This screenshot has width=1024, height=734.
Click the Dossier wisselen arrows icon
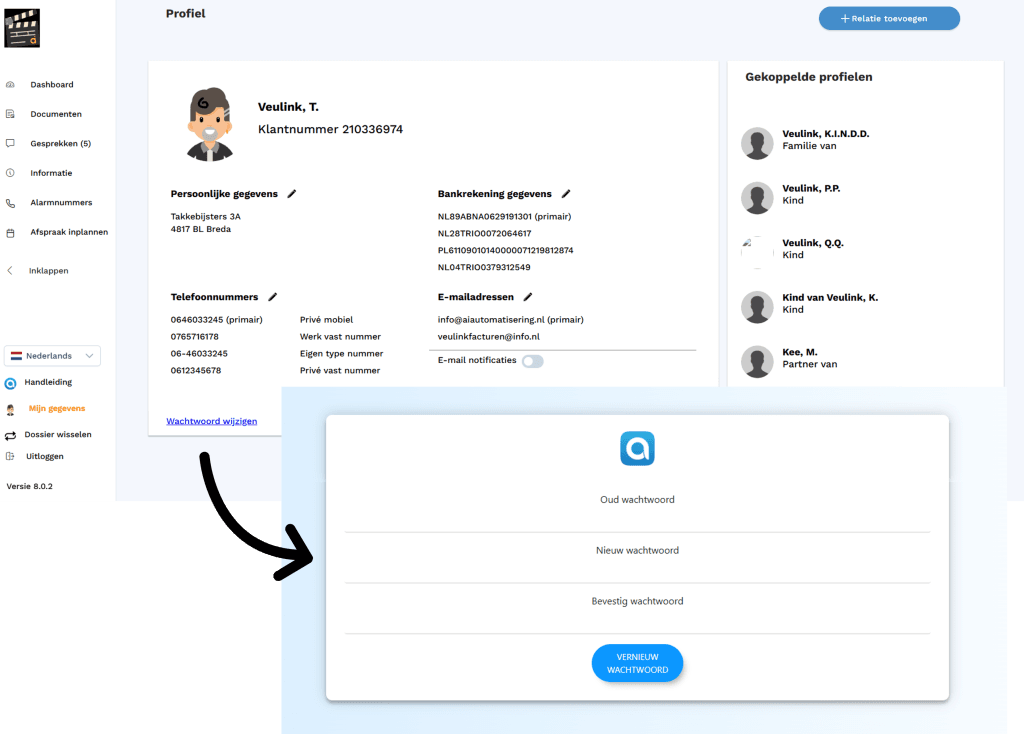[x=10, y=435]
